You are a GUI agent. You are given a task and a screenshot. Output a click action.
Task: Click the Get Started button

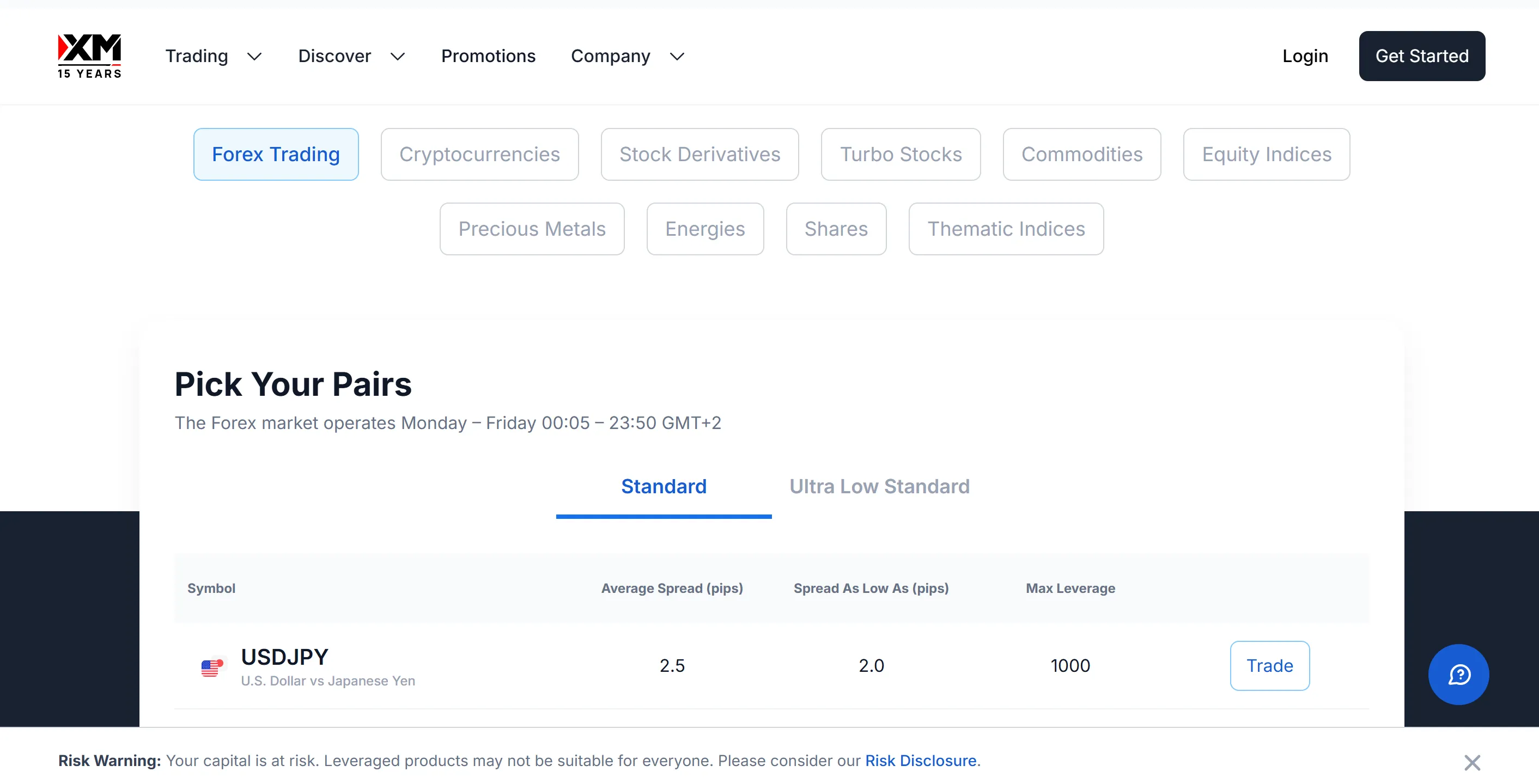(1421, 56)
